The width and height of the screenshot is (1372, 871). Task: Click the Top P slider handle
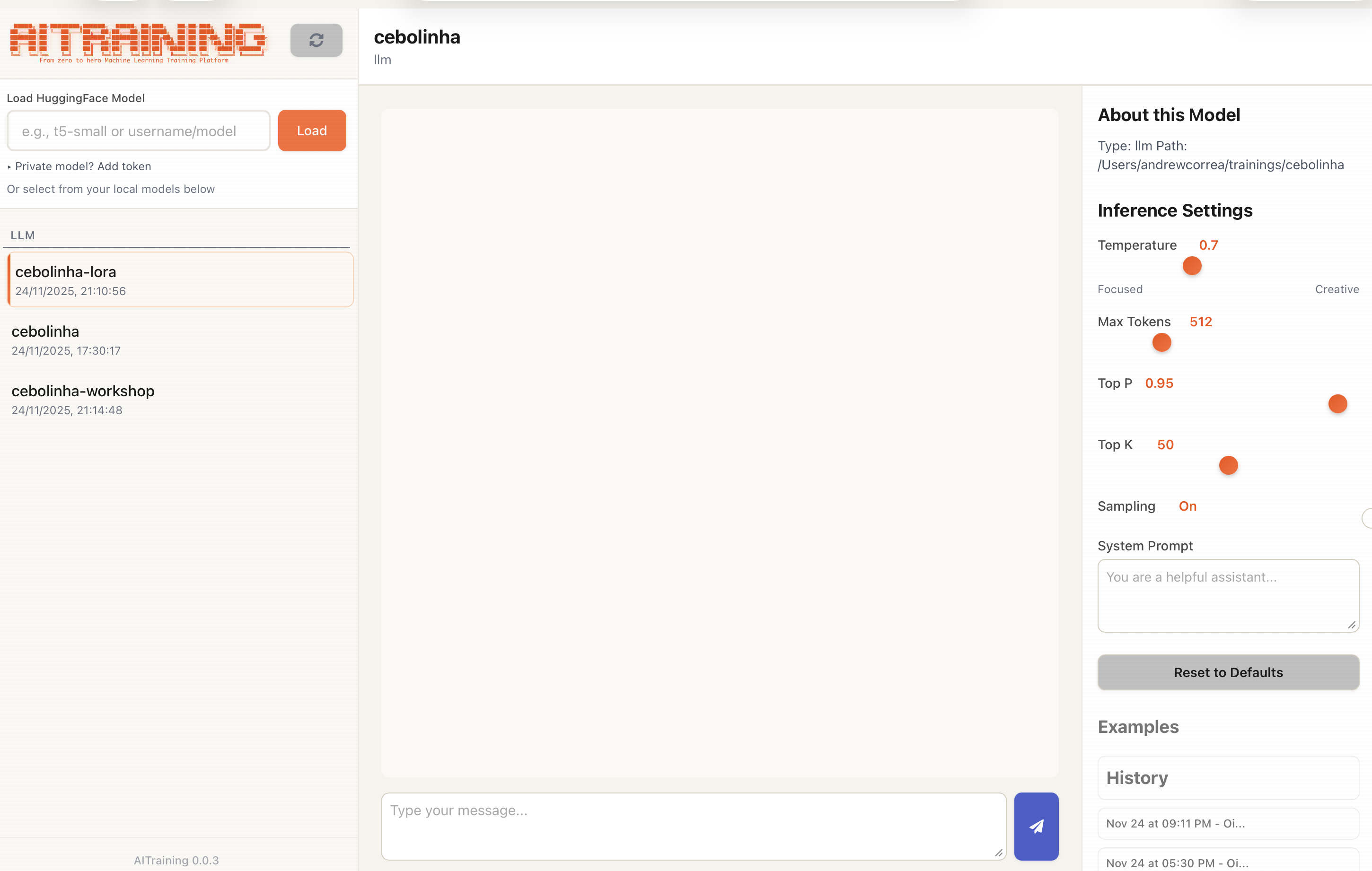coord(1337,404)
